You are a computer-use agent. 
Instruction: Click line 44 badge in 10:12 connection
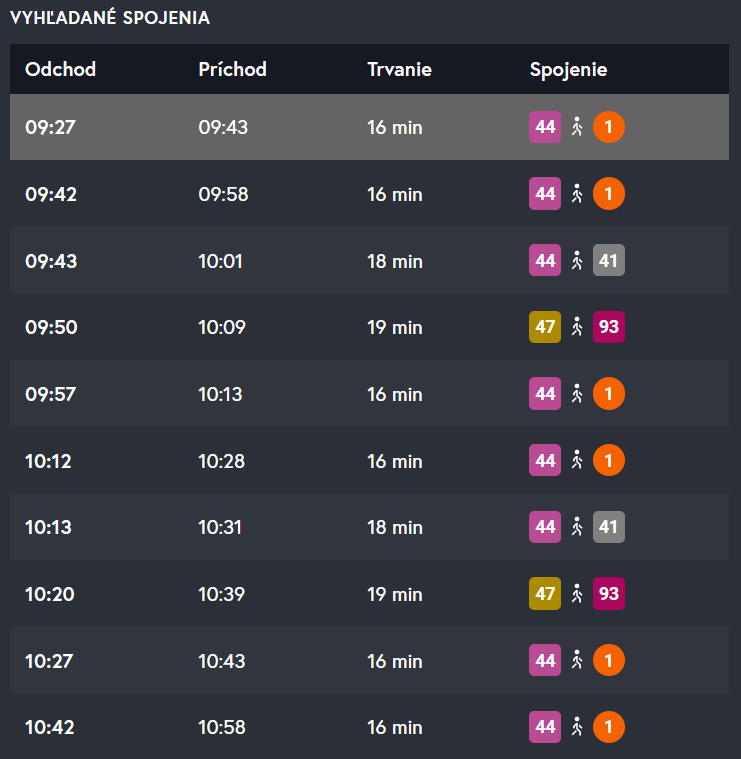(545, 461)
